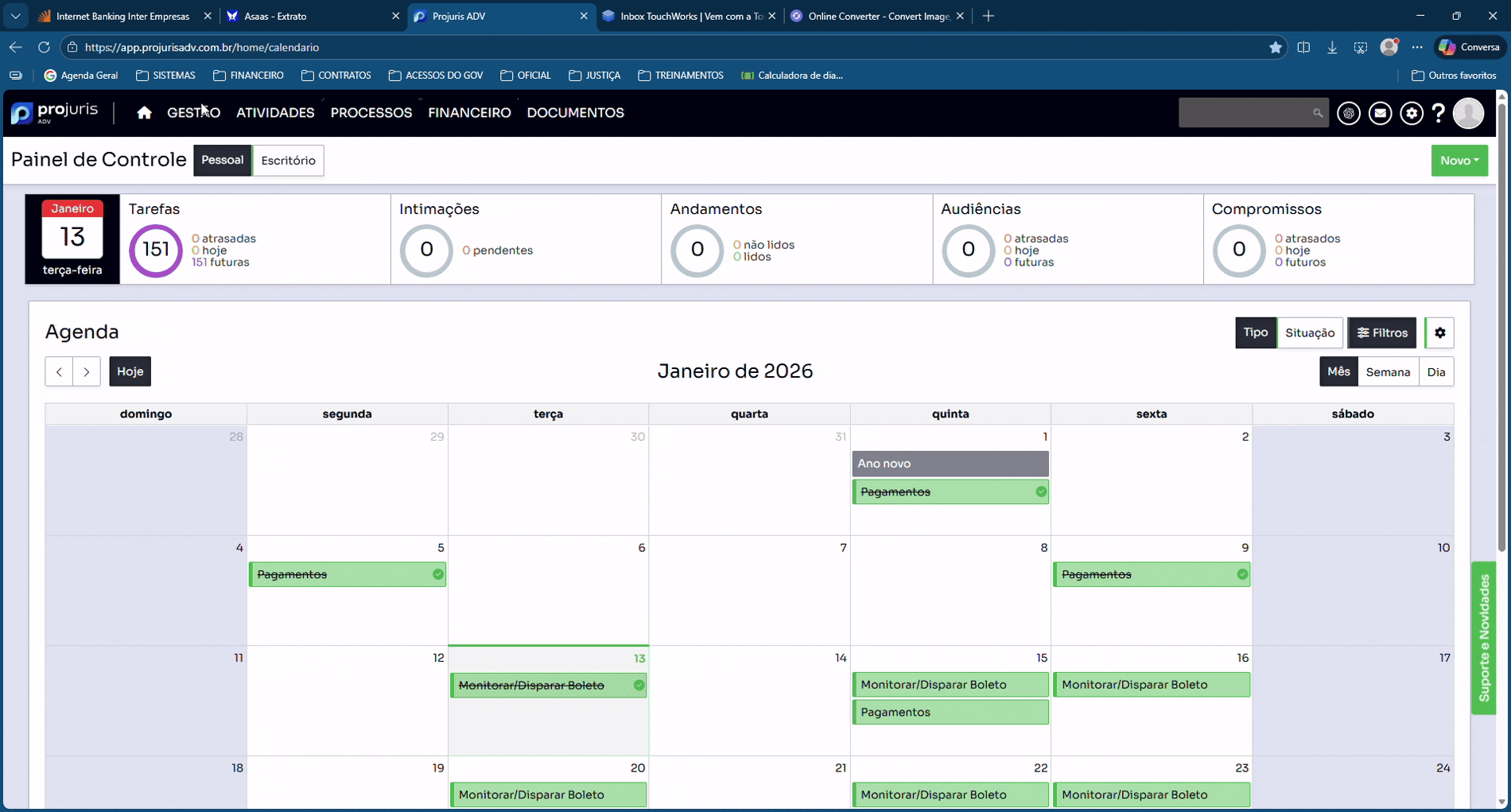The width and height of the screenshot is (1511, 812).
Task: Open the settings gear in top navbar
Action: (1412, 114)
